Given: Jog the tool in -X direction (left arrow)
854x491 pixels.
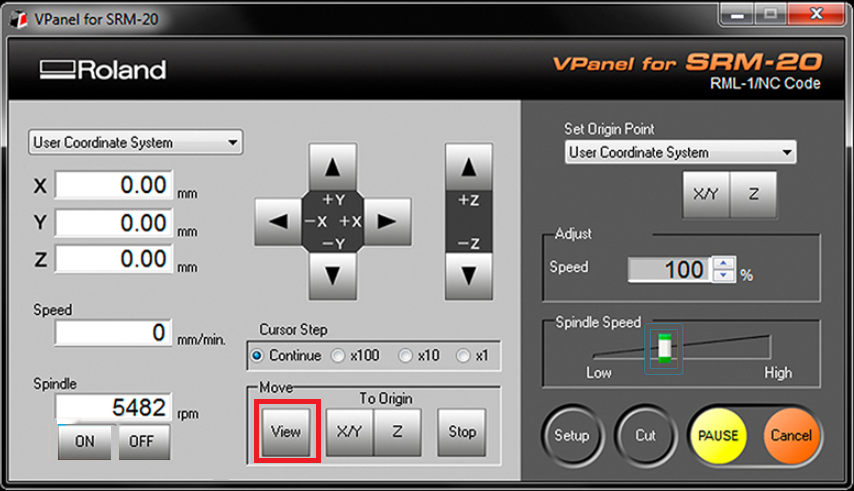Looking at the screenshot, I should pos(278,222).
